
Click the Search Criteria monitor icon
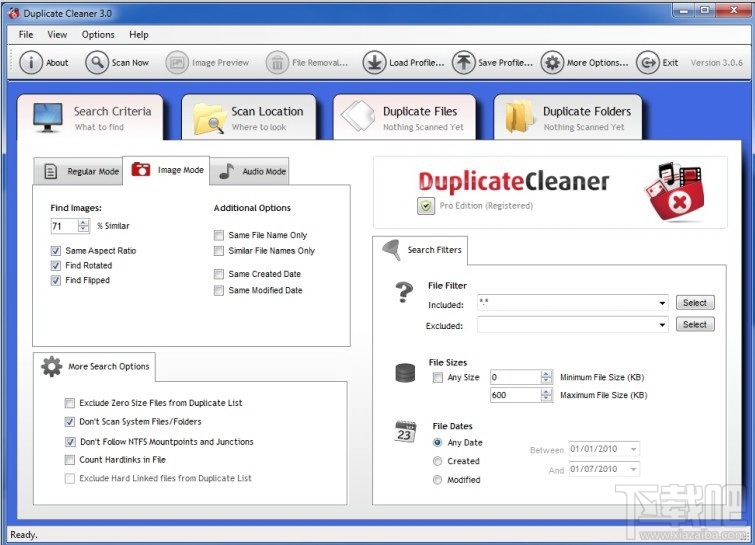[48, 118]
